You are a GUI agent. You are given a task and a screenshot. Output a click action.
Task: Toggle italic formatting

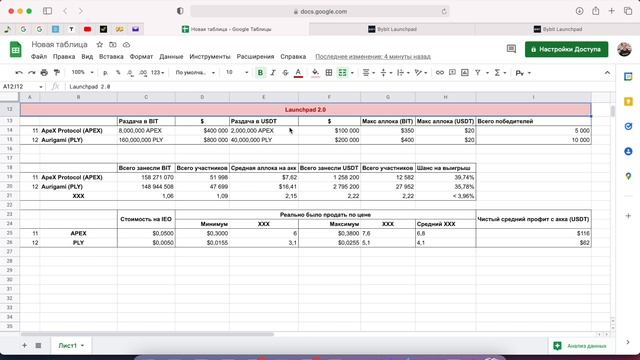pos(273,73)
